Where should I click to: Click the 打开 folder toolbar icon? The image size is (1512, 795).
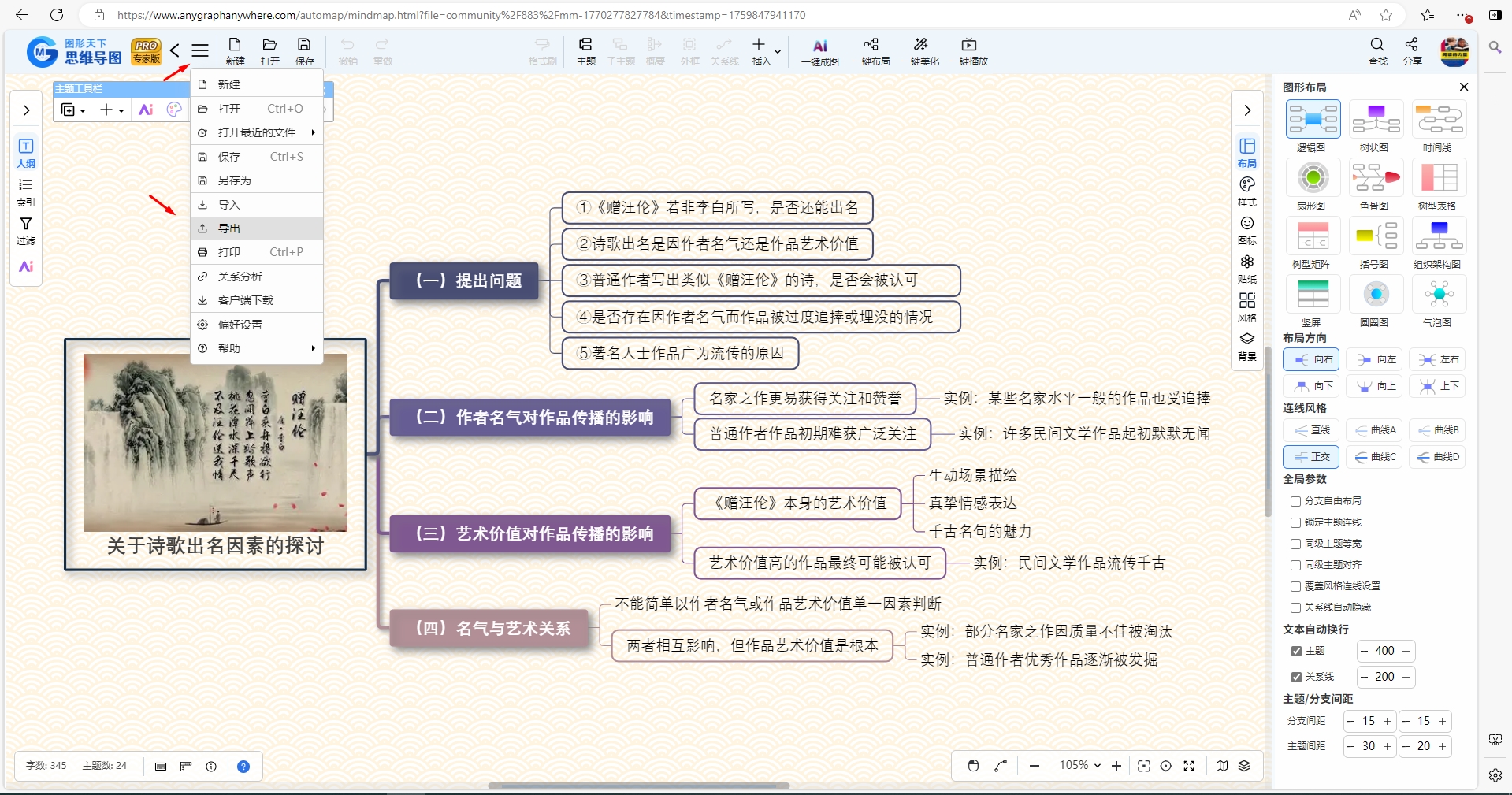pos(269,51)
